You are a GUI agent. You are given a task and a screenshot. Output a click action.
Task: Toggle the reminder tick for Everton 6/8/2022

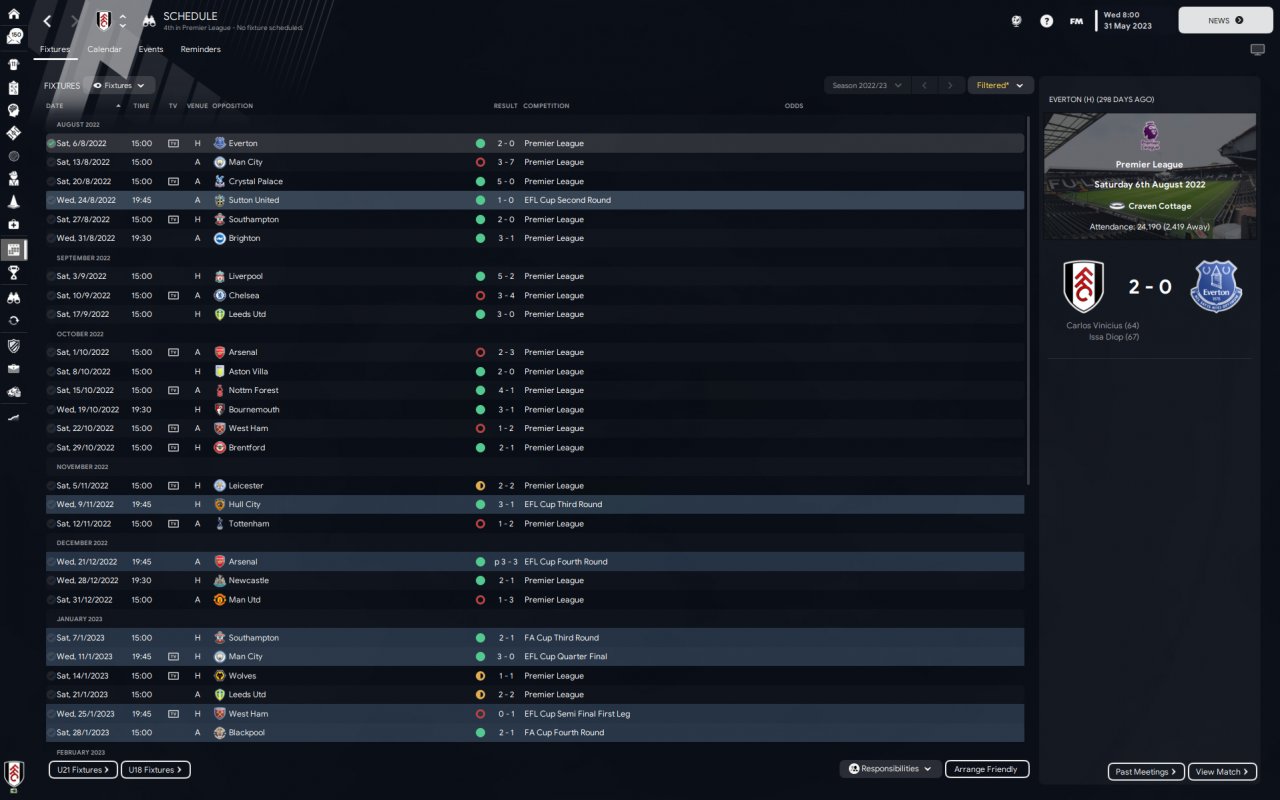click(51, 143)
